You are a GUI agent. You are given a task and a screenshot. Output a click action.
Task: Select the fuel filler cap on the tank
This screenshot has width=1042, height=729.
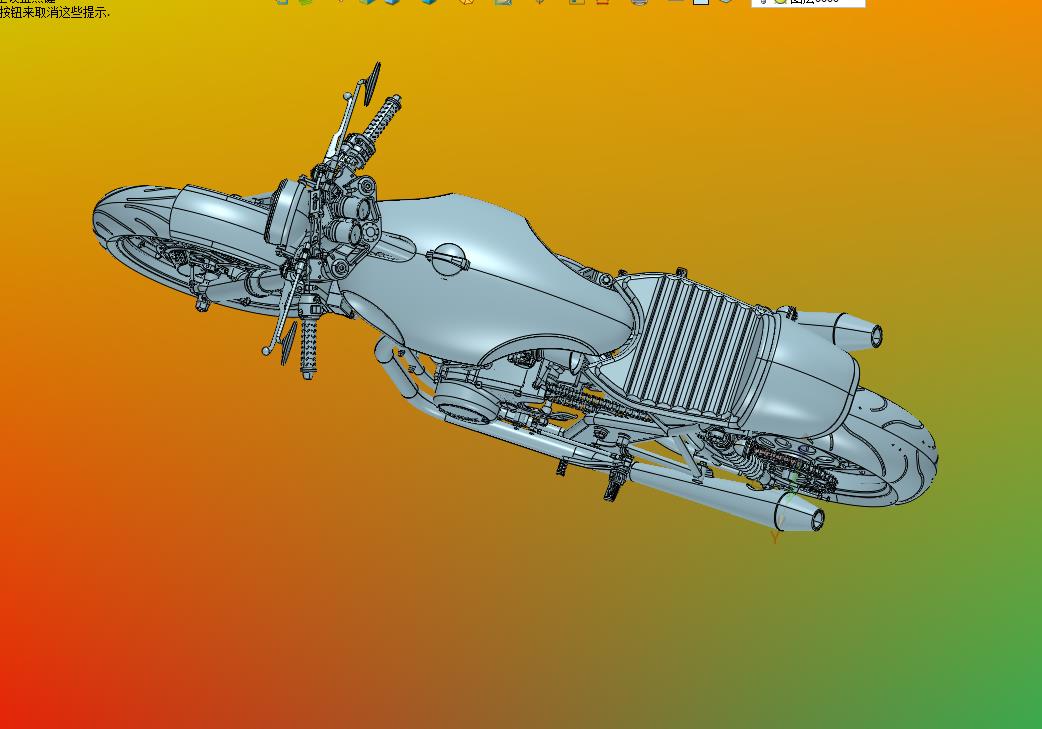pyautogui.click(x=449, y=258)
